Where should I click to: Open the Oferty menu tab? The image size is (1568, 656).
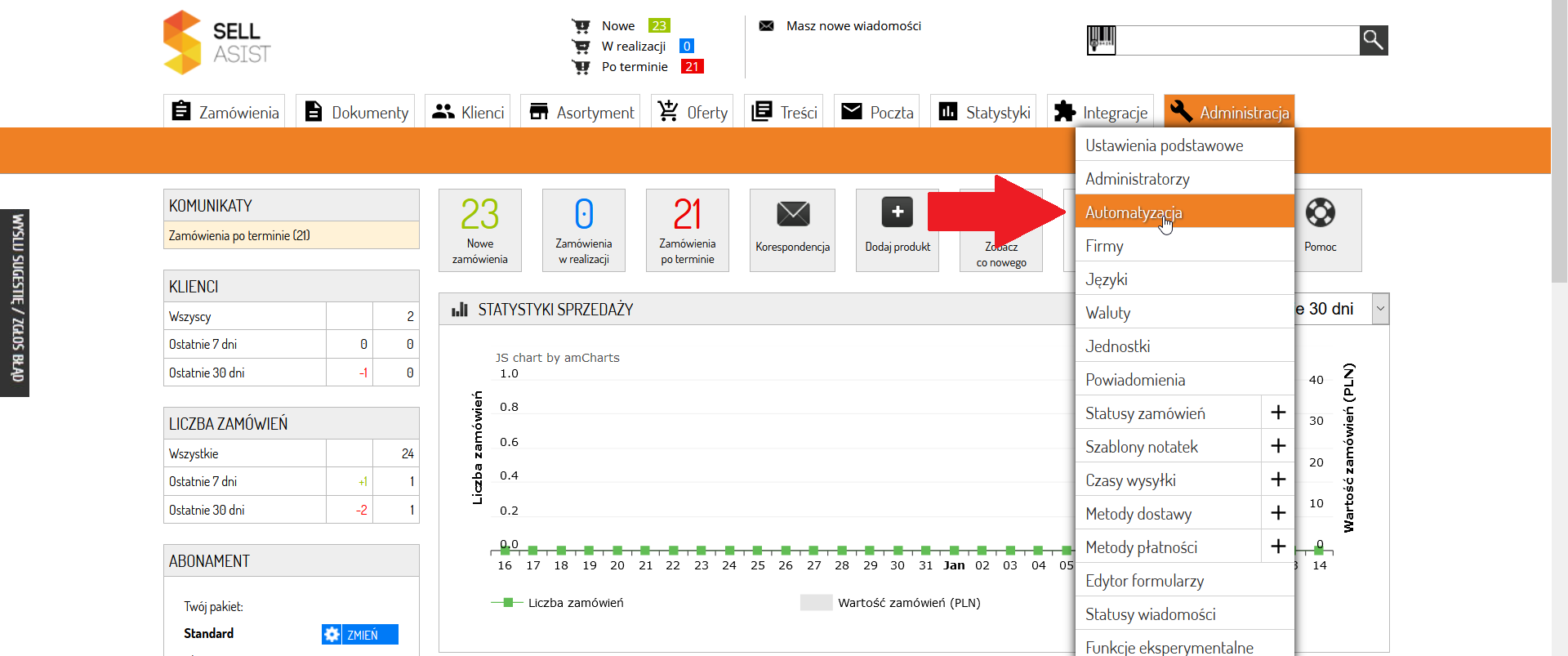tap(693, 112)
